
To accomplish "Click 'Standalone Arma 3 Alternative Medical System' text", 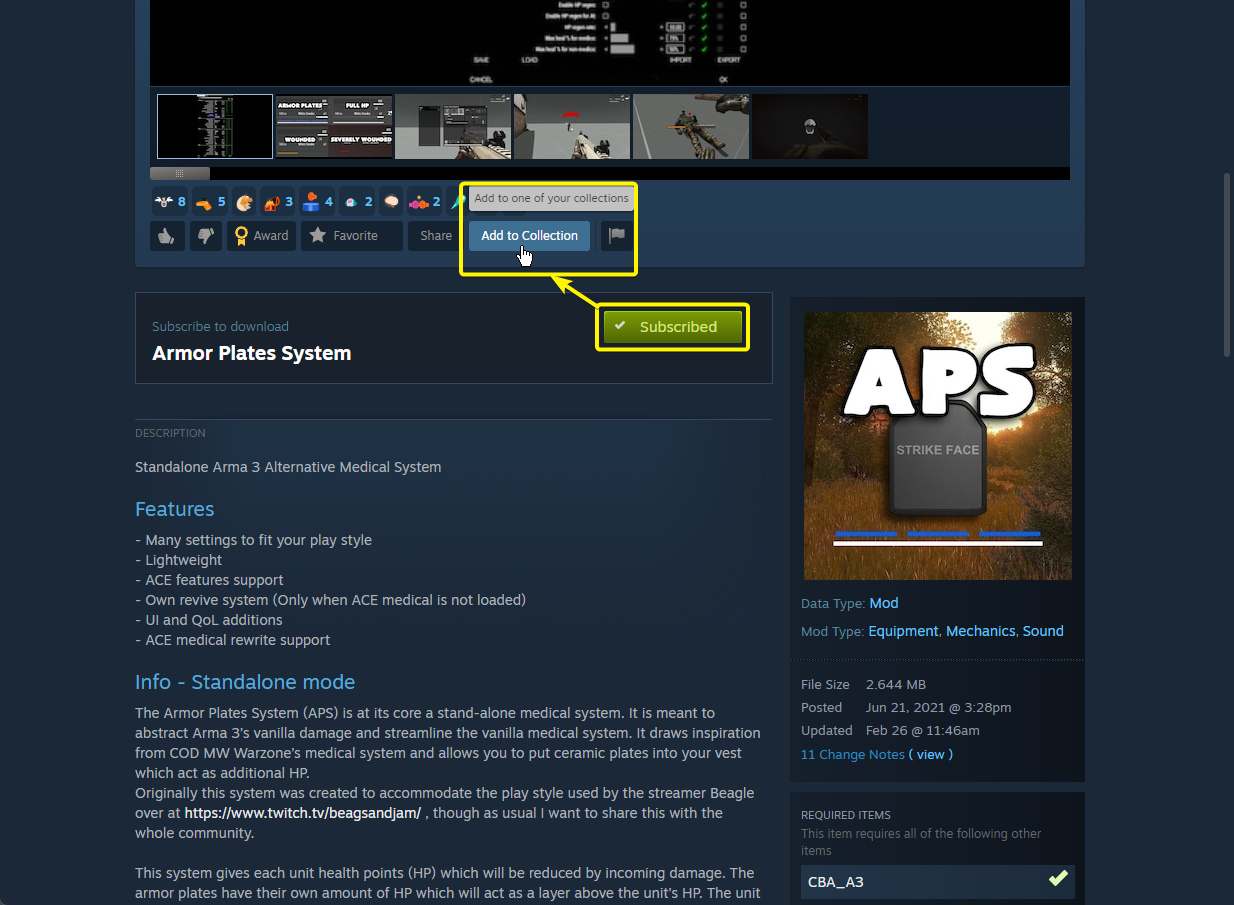I will pyautogui.click(x=288, y=467).
